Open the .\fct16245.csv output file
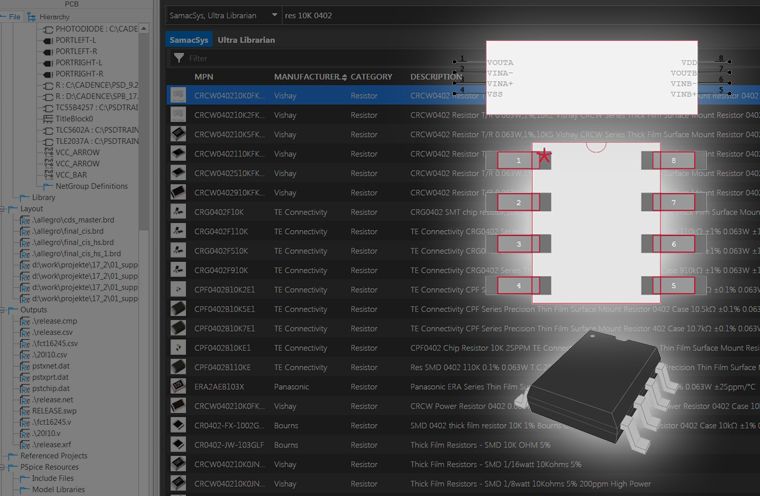This screenshot has height=496, width=760. tap(55, 343)
